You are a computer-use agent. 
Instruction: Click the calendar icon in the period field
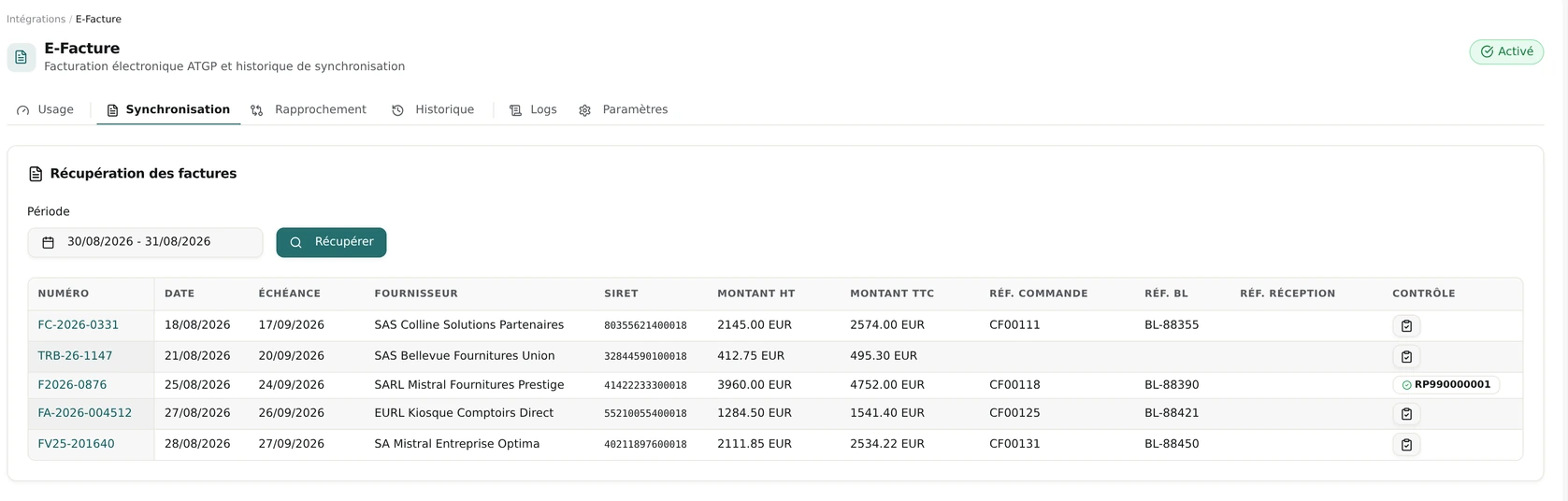[x=48, y=242]
